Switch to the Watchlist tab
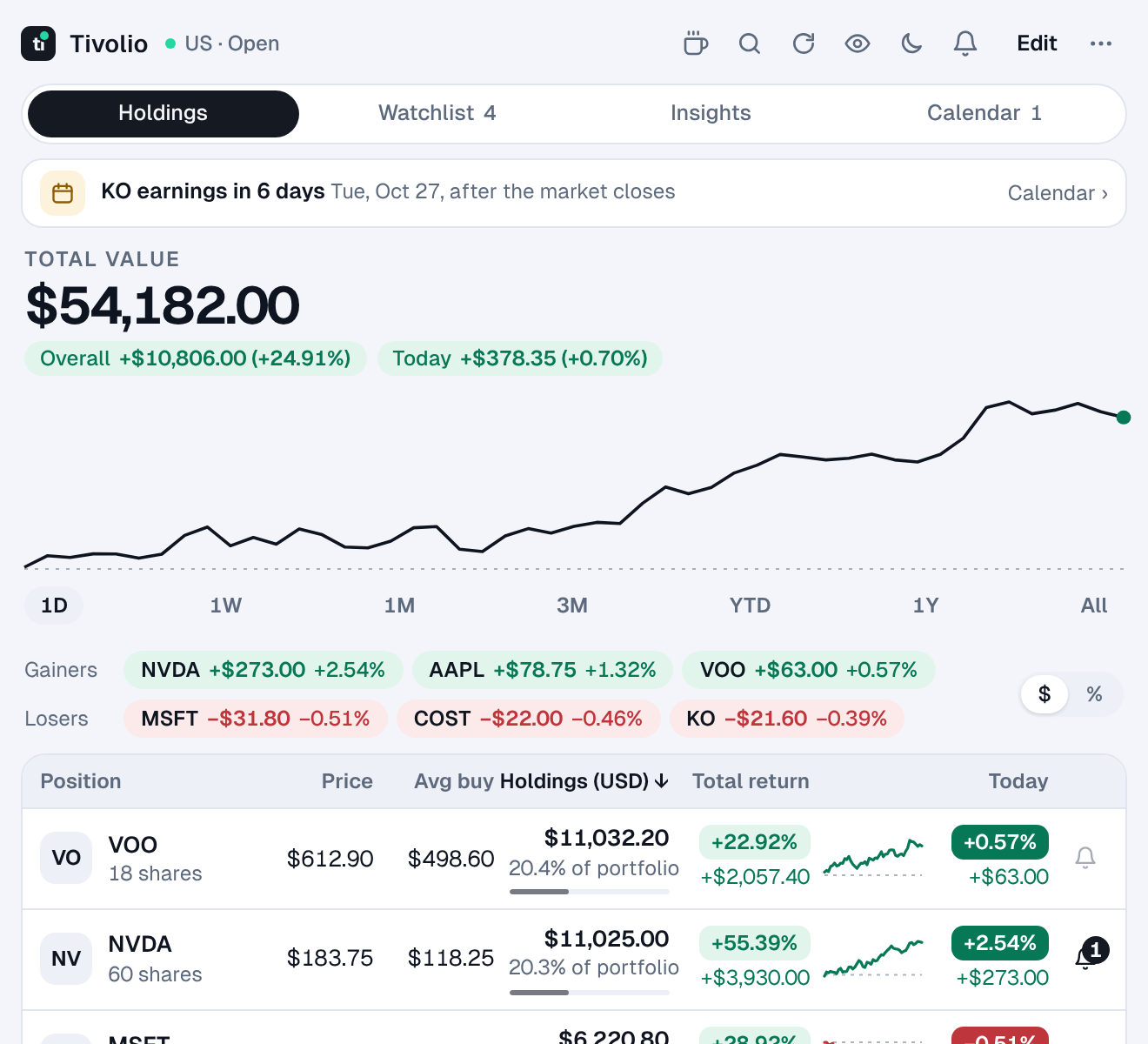This screenshot has width=1148, height=1044. coord(437,113)
